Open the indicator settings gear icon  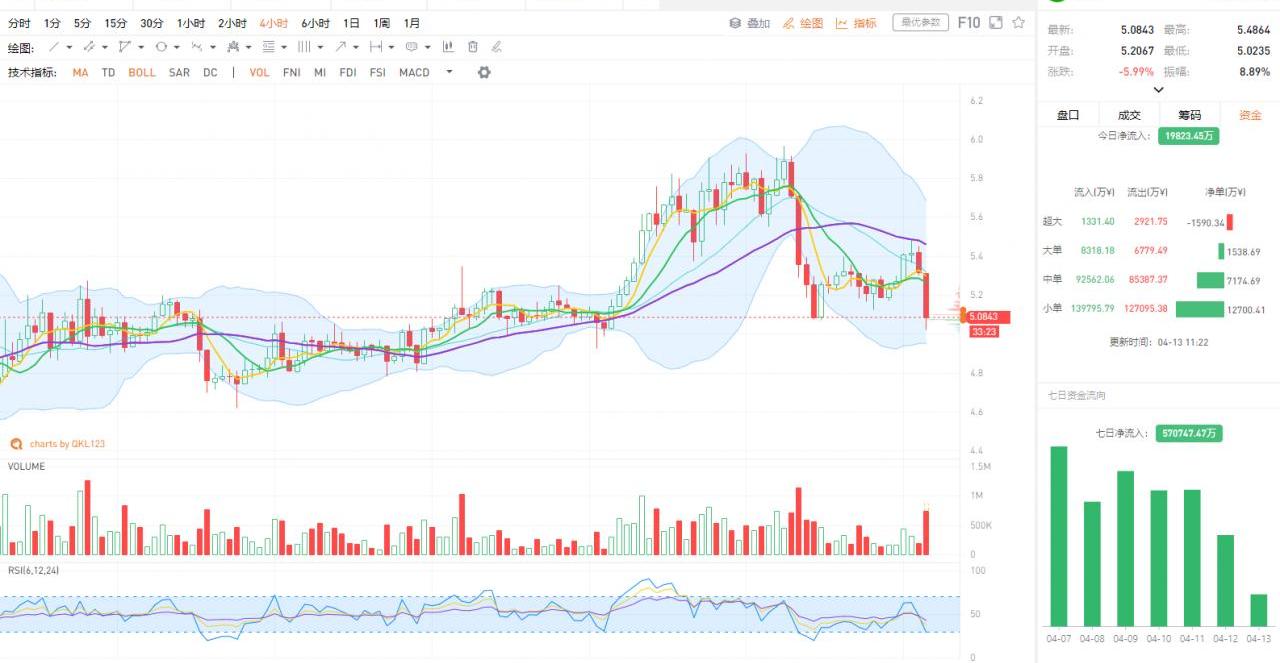click(484, 72)
